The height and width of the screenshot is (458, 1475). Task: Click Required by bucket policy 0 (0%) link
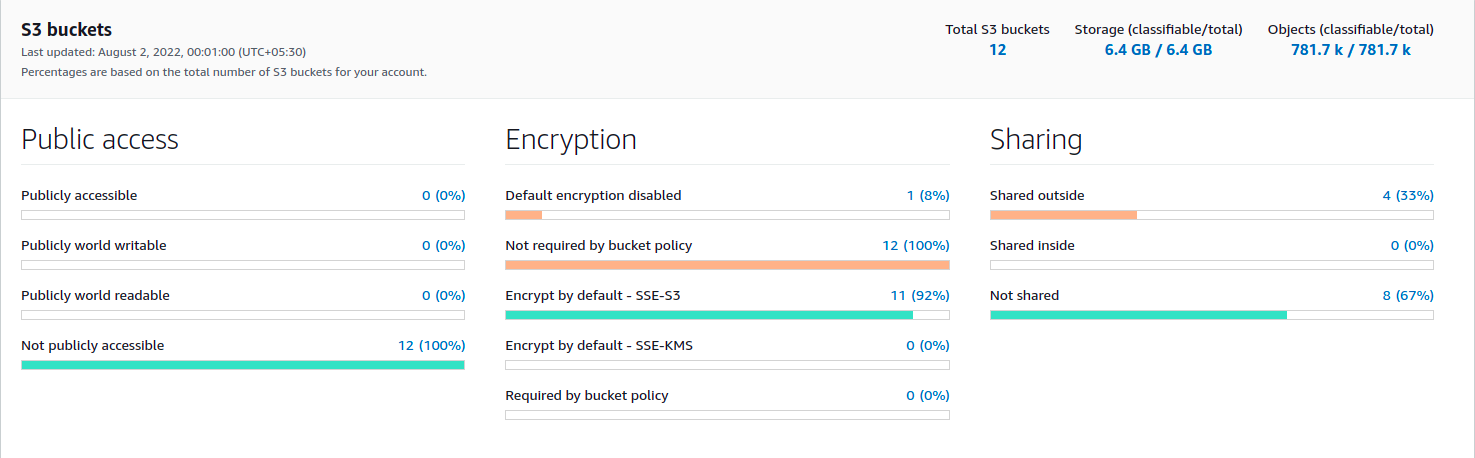tap(927, 396)
